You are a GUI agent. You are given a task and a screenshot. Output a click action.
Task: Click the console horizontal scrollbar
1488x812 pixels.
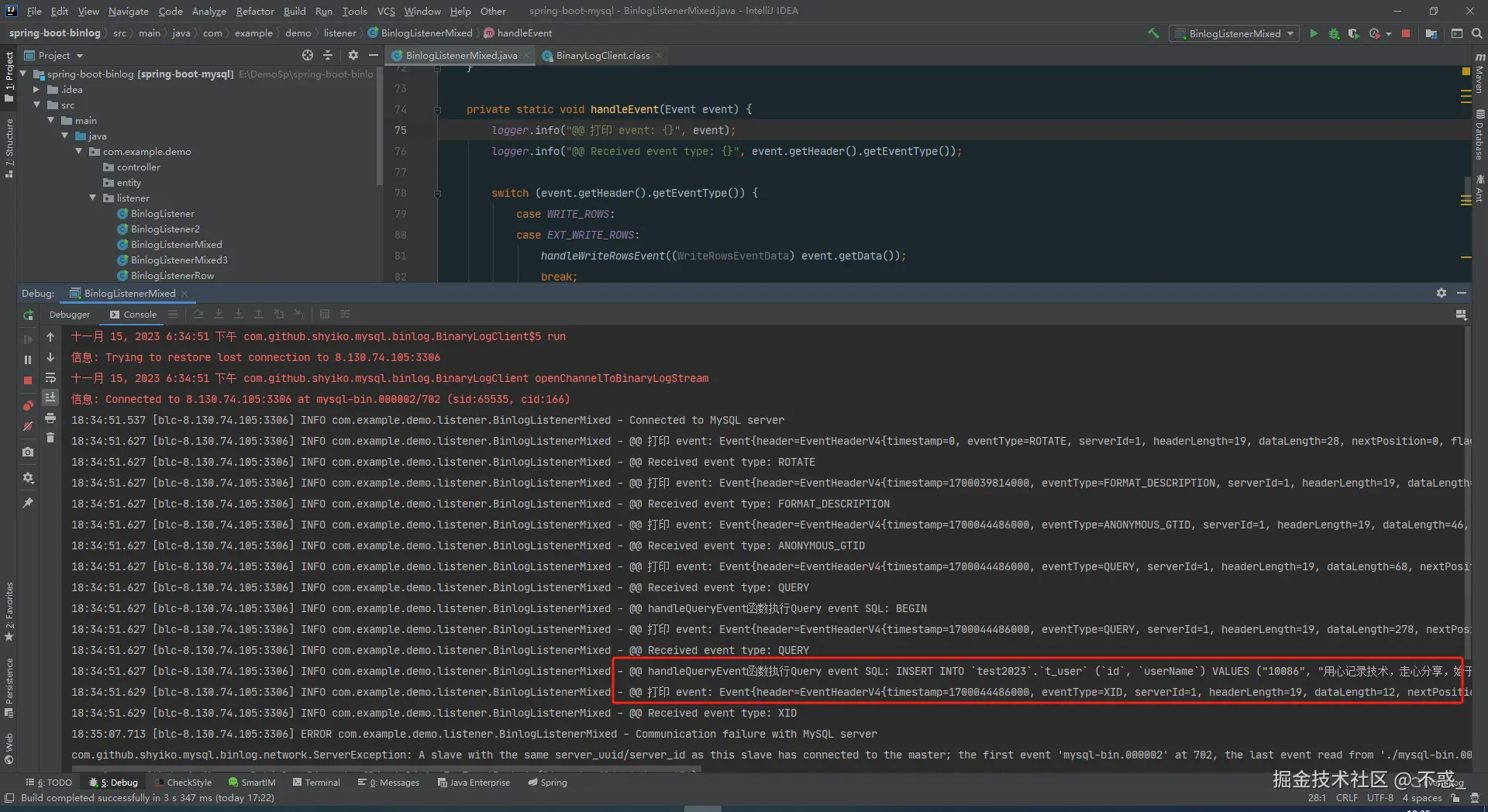click(x=386, y=769)
